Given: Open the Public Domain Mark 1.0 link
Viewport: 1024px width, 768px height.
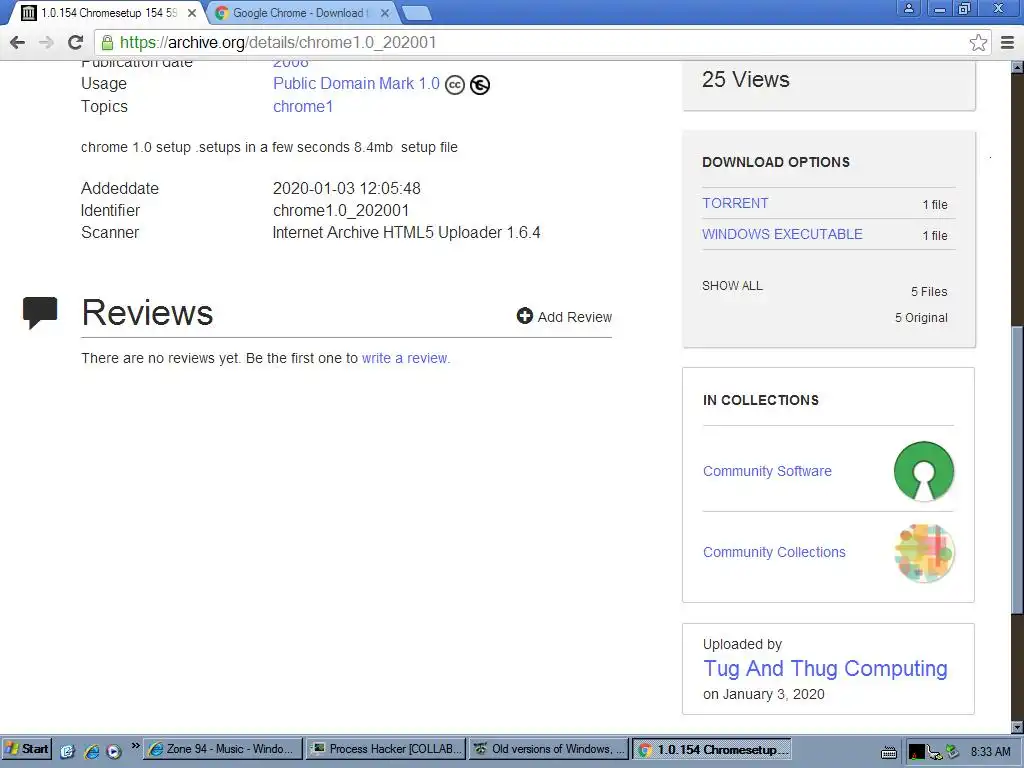Looking at the screenshot, I should (x=356, y=84).
